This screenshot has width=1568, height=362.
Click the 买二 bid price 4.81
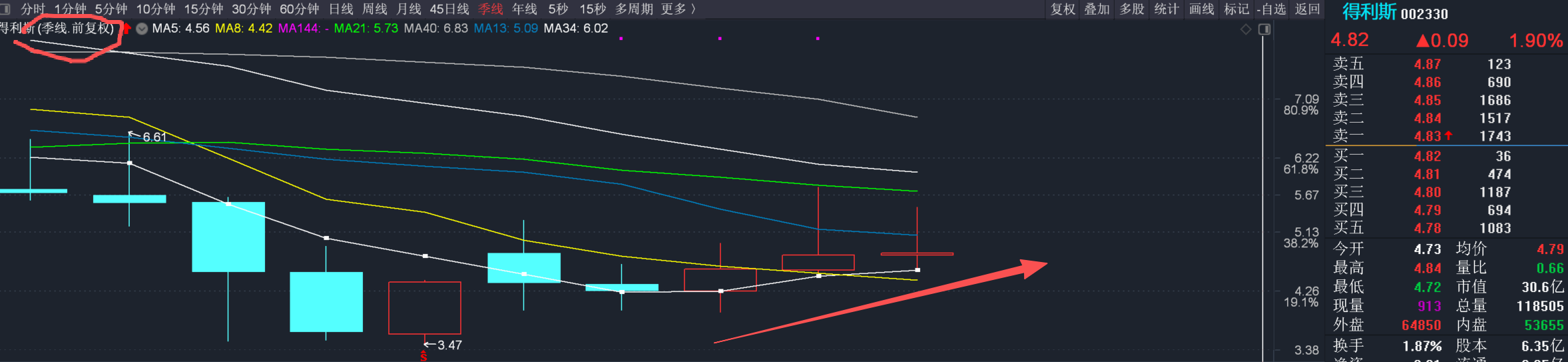[x=1428, y=174]
